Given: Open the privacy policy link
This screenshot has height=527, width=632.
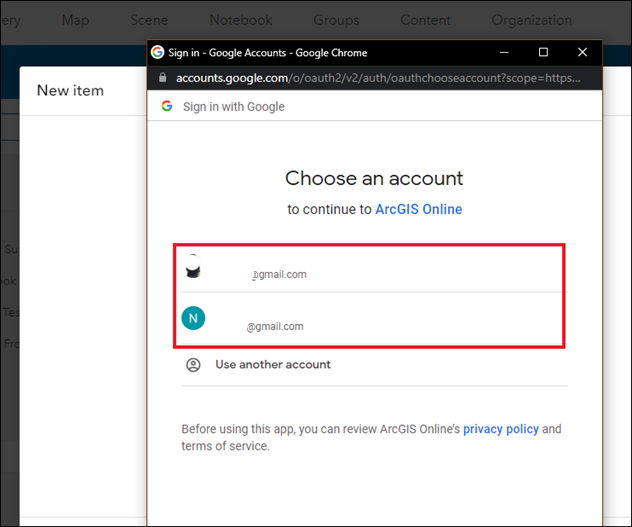Looking at the screenshot, I should pyautogui.click(x=500, y=429).
